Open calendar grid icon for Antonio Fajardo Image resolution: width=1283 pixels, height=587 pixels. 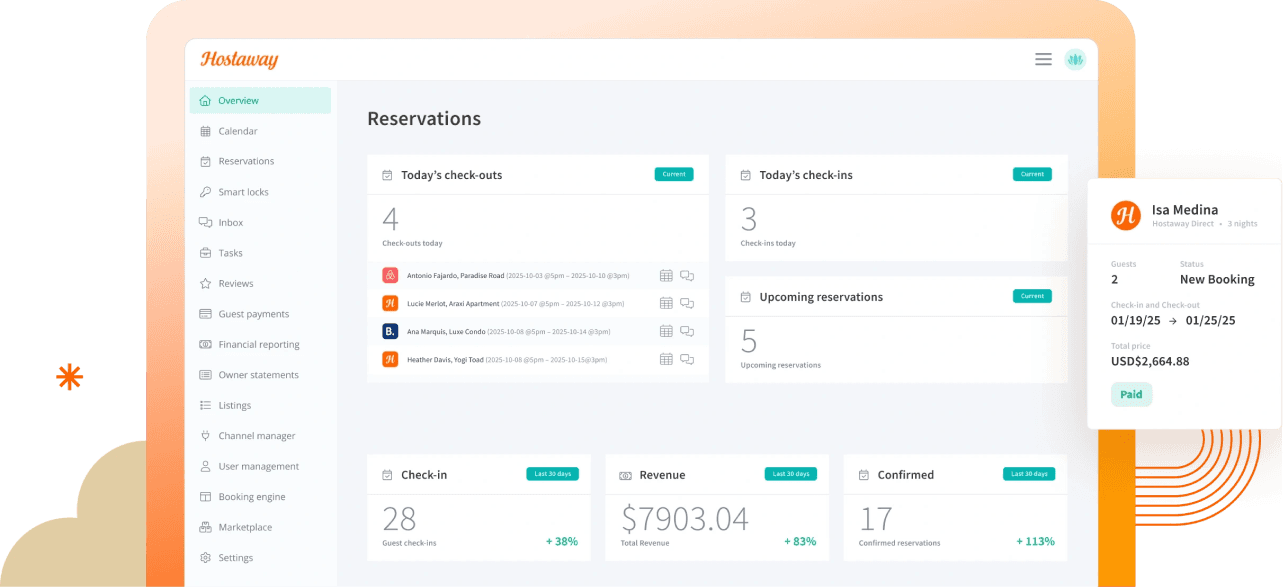(x=666, y=275)
